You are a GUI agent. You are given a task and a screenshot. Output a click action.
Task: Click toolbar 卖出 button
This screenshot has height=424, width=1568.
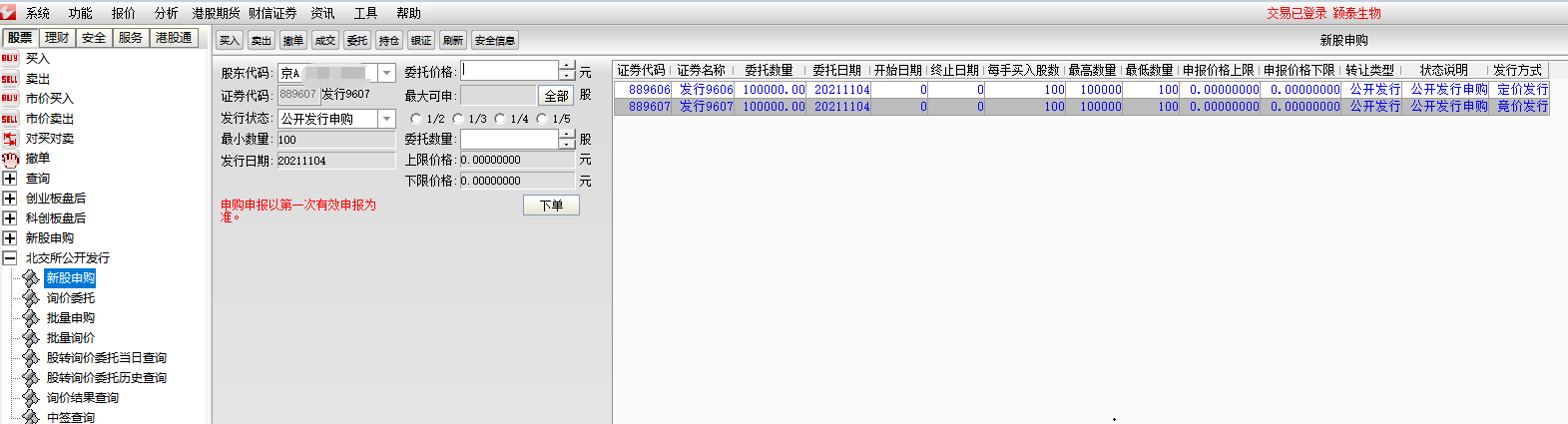(x=261, y=41)
